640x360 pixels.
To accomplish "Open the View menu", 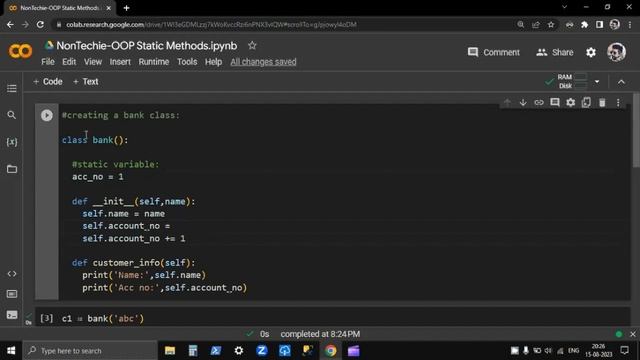I will [93, 62].
